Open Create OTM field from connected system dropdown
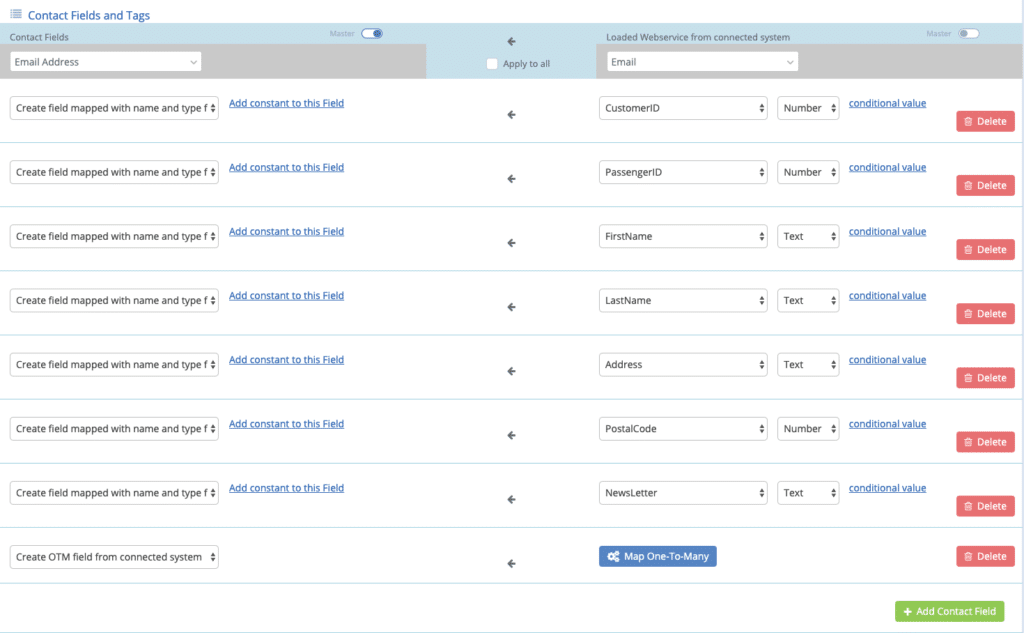The width and height of the screenshot is (1024, 633). click(x=114, y=557)
